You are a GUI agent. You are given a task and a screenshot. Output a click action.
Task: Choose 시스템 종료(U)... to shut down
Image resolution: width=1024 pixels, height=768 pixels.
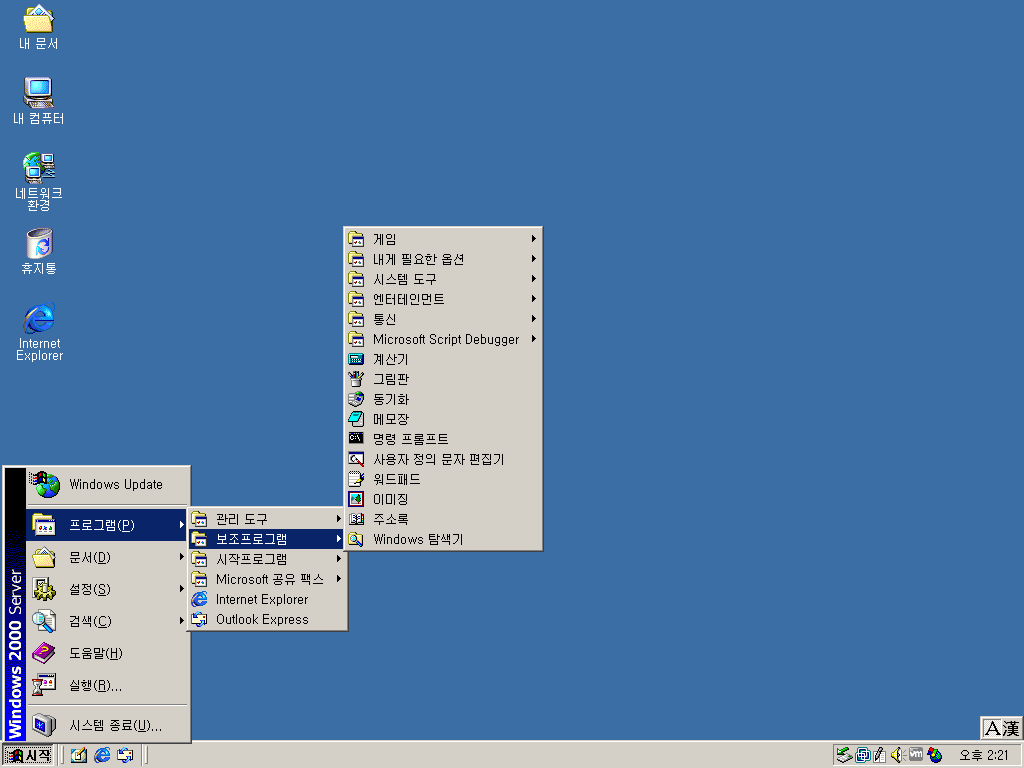pyautogui.click(x=108, y=725)
